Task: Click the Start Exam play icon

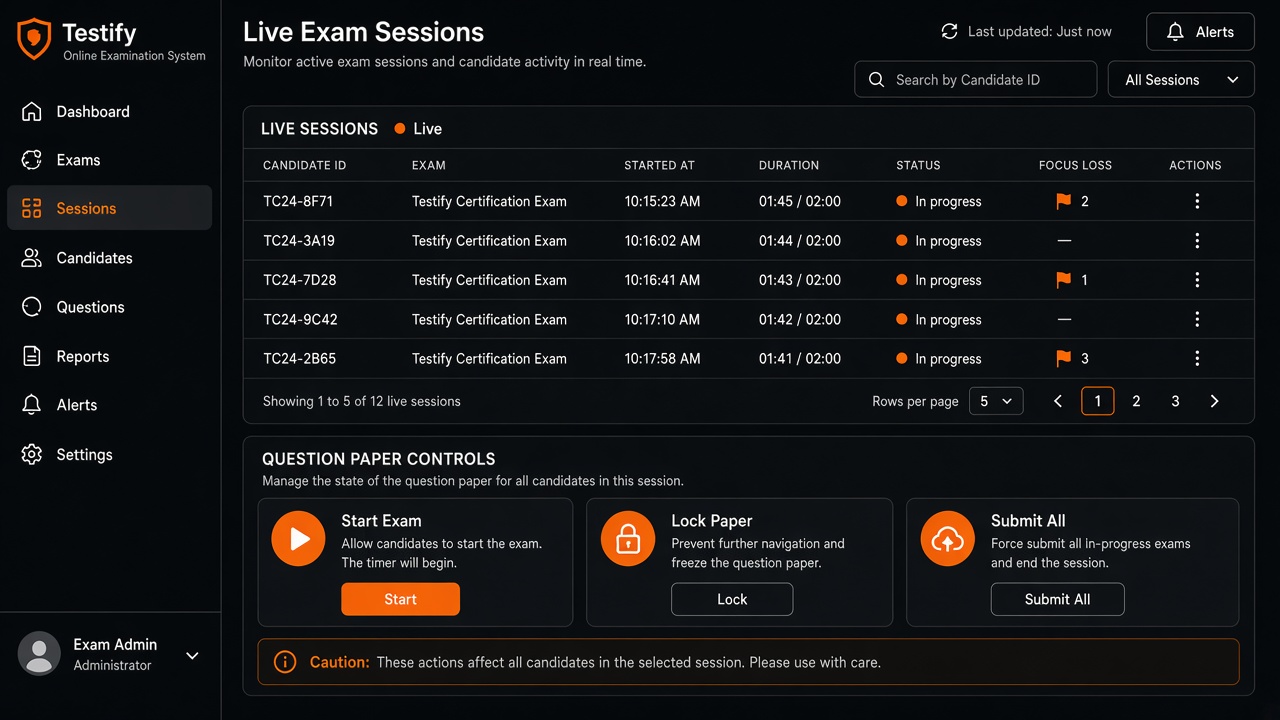Action: (298, 539)
